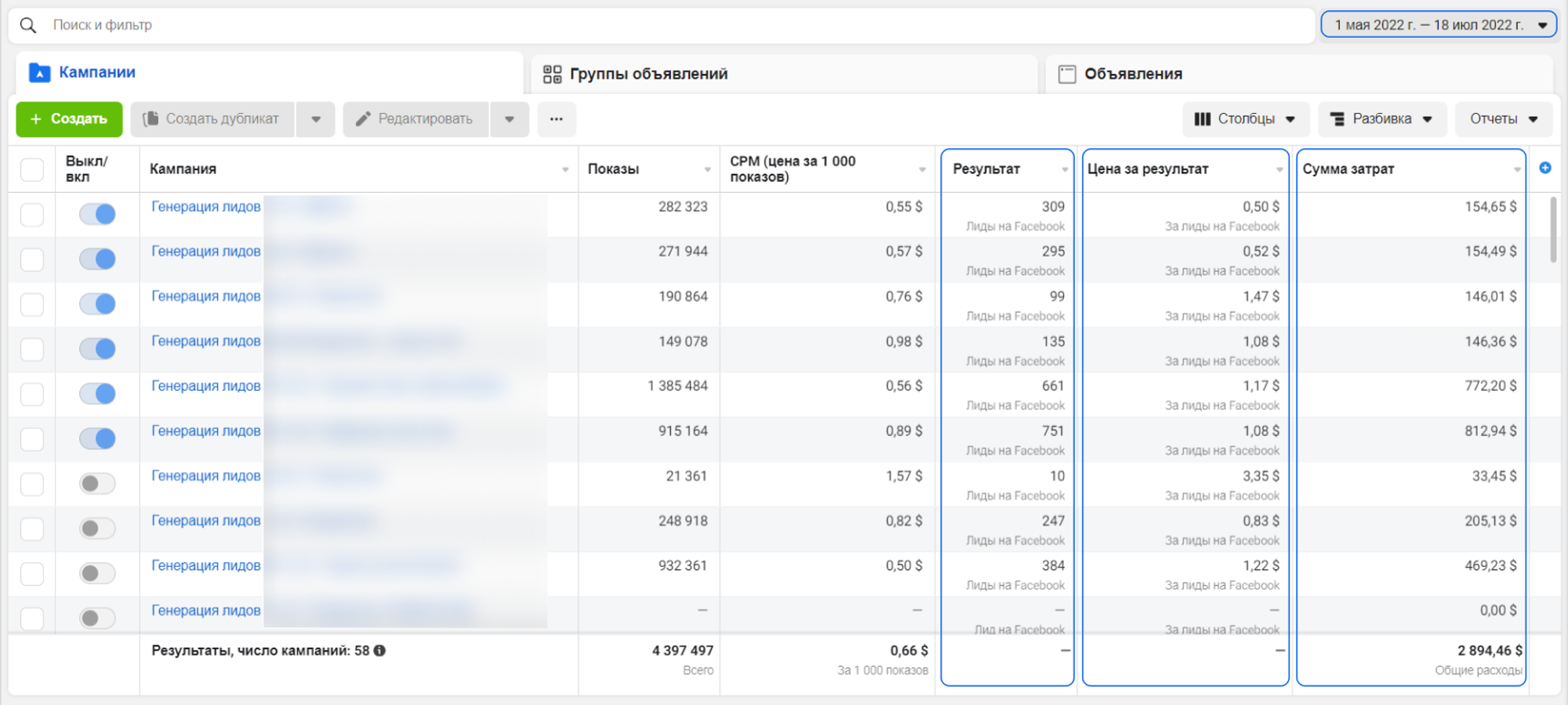Click the total impressions 4 397 497
This screenshot has height=705, width=1568.
pos(682,650)
